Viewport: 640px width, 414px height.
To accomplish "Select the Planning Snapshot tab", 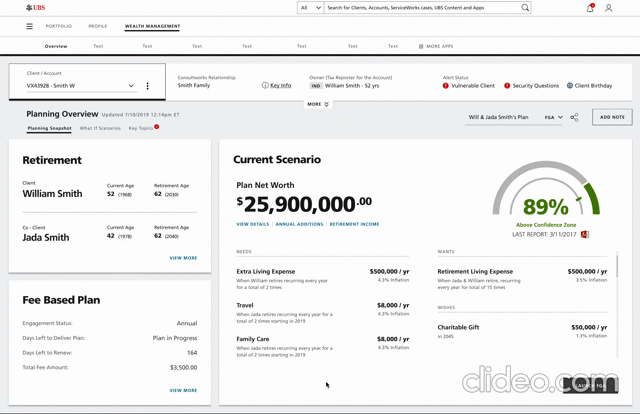I will pyautogui.click(x=49, y=128).
